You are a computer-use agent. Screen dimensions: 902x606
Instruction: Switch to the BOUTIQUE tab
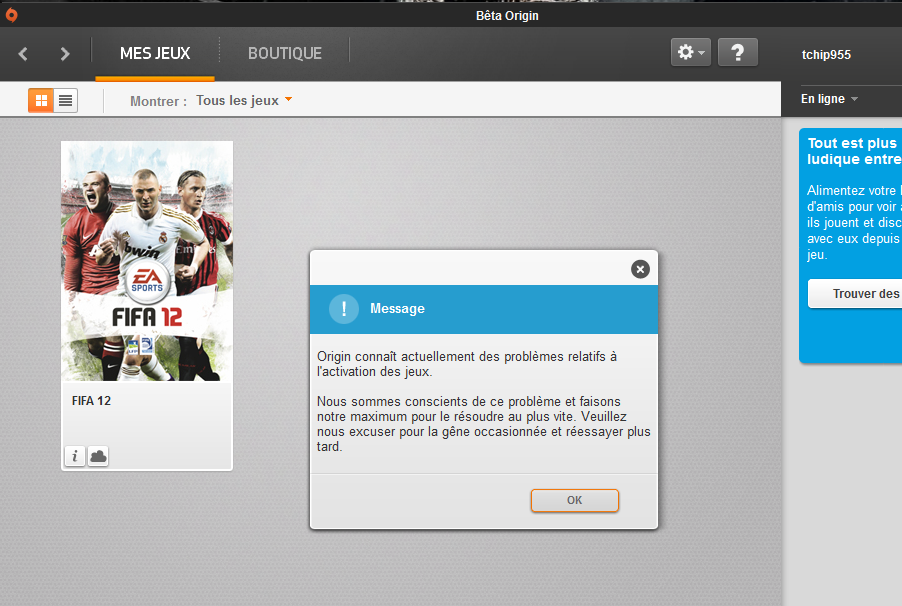285,54
